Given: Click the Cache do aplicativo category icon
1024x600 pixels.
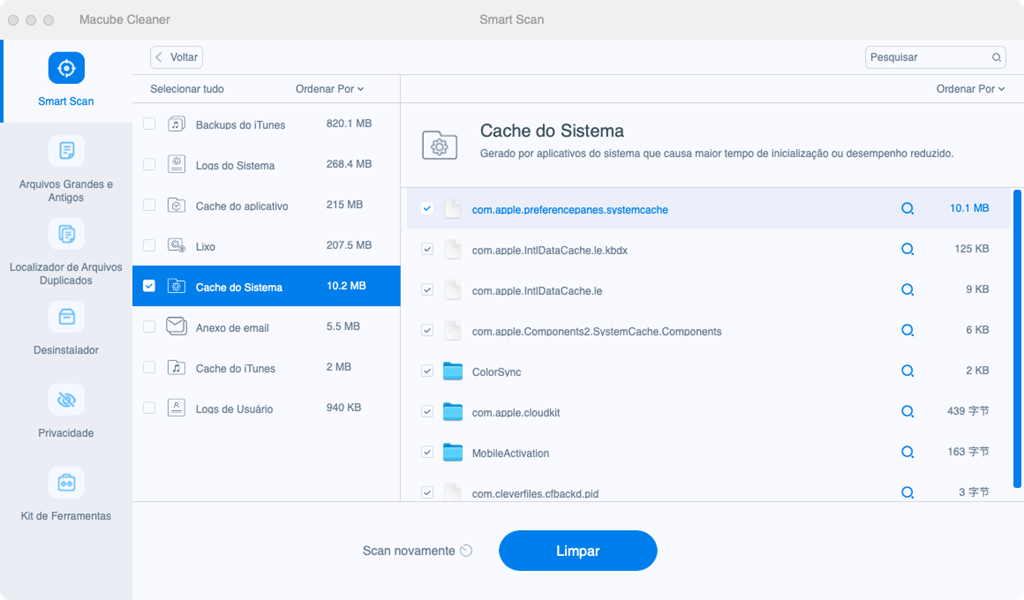Looking at the screenshot, I should pos(176,205).
